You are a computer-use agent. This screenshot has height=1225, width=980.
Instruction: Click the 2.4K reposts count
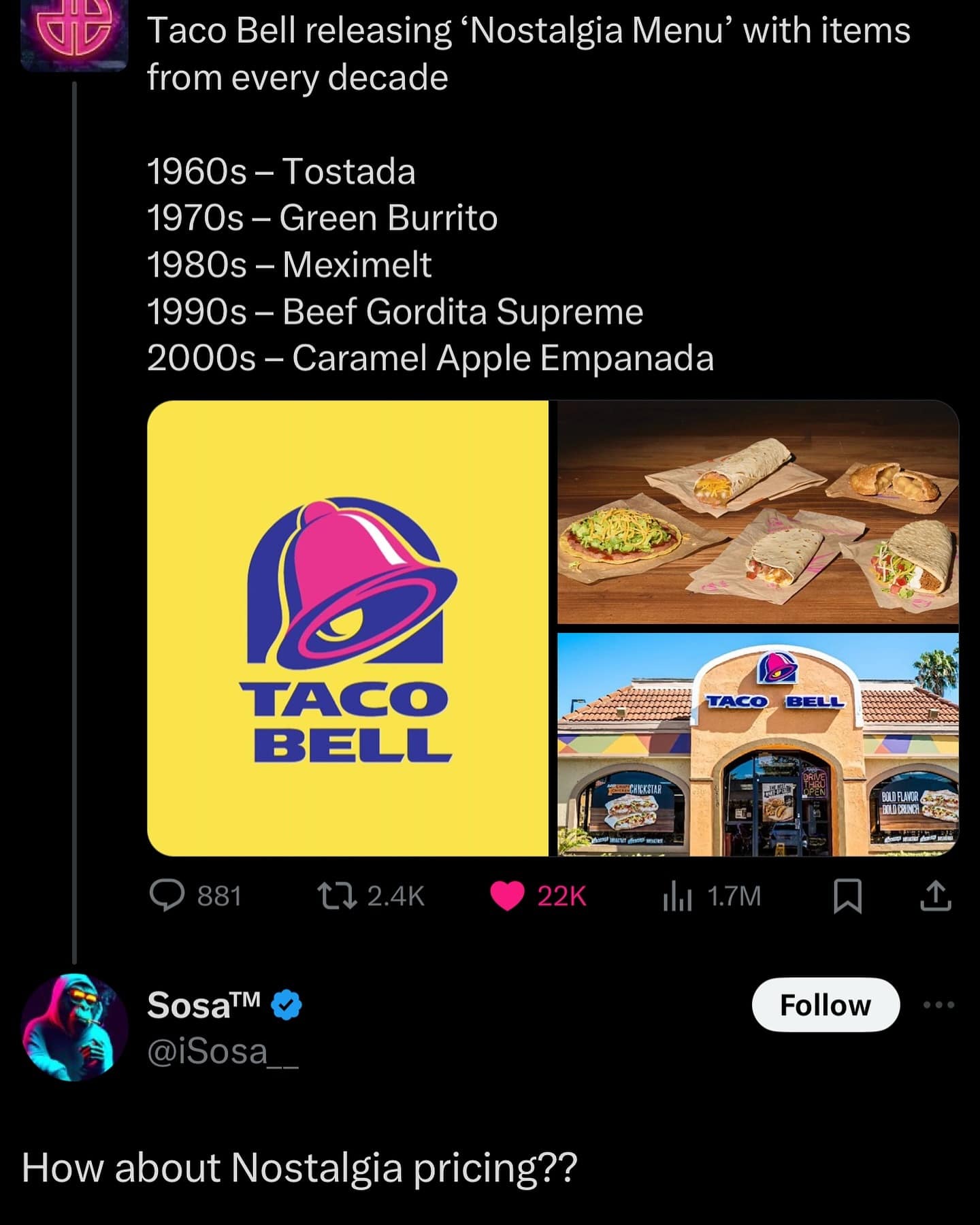(x=395, y=896)
